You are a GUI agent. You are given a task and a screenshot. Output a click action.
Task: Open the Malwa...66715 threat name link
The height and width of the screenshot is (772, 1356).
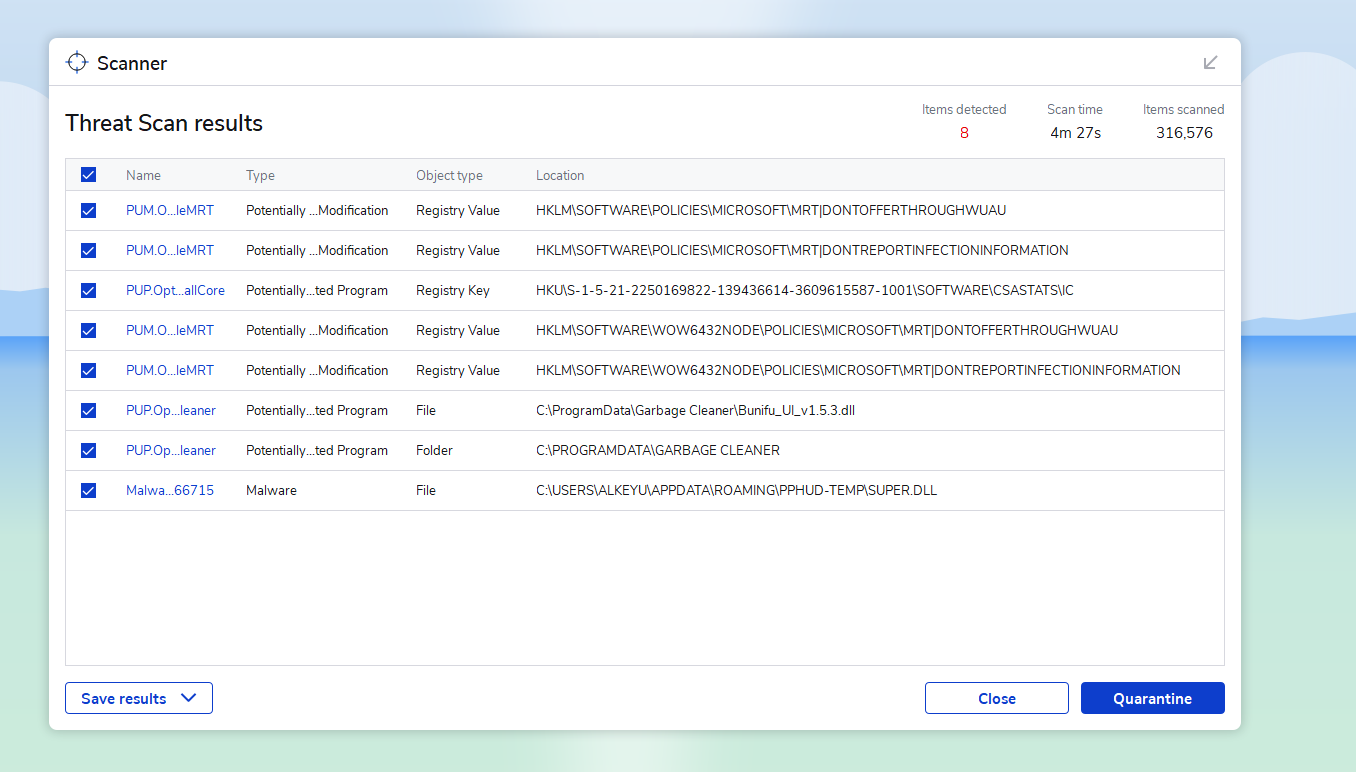click(x=170, y=491)
